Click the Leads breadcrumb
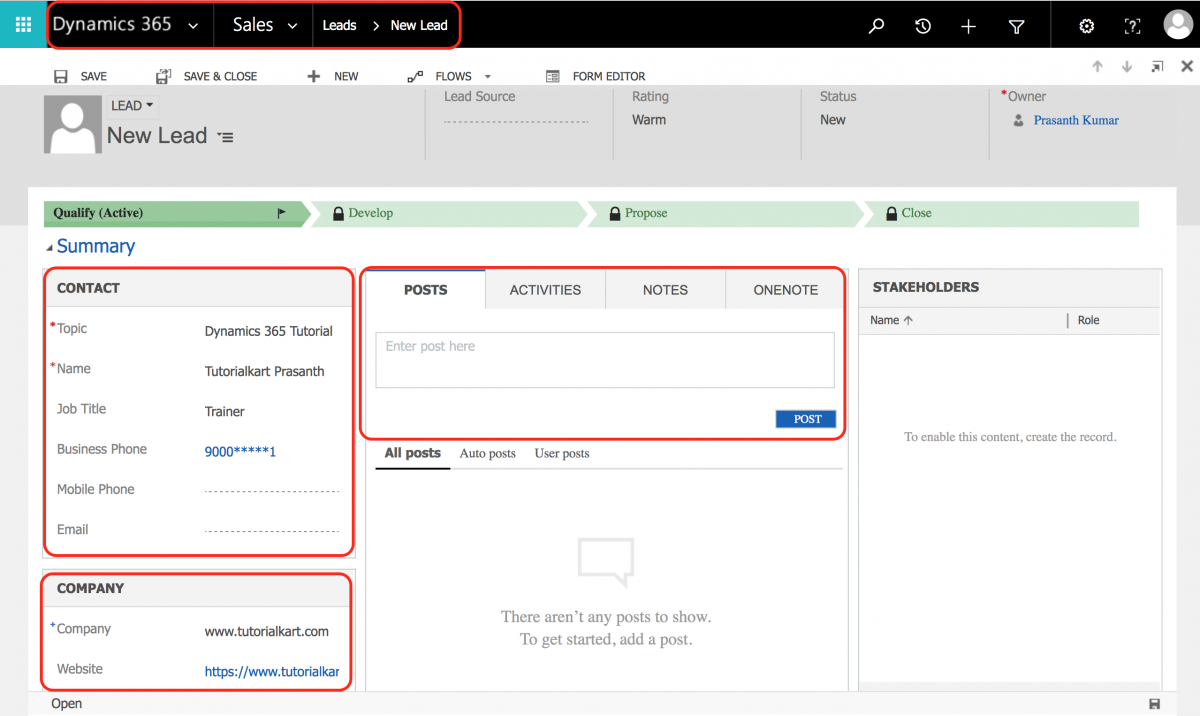Image resolution: width=1200 pixels, height=716 pixels. coord(339,25)
